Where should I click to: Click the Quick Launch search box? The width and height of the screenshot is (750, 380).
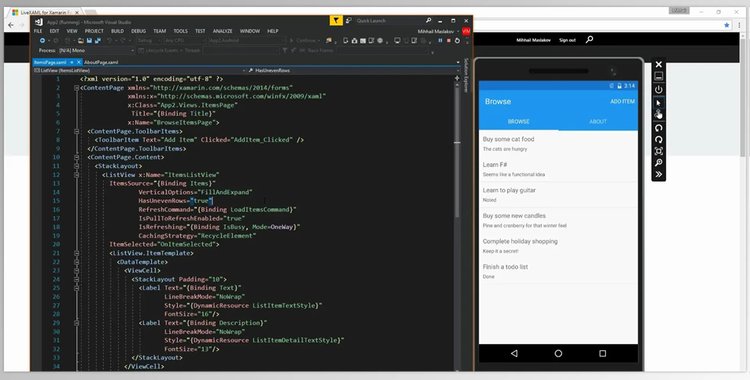393,21
